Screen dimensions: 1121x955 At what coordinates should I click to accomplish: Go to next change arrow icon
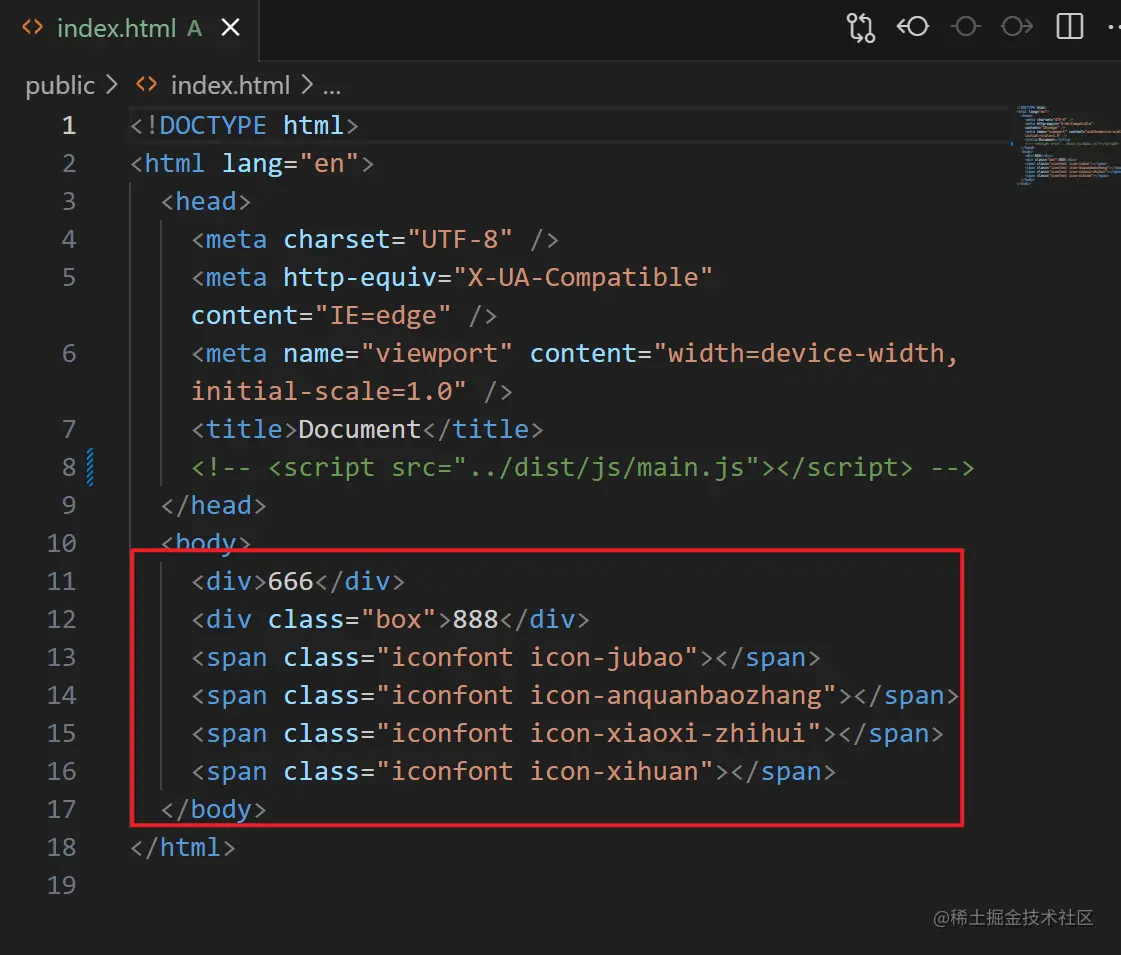[x=1017, y=27]
